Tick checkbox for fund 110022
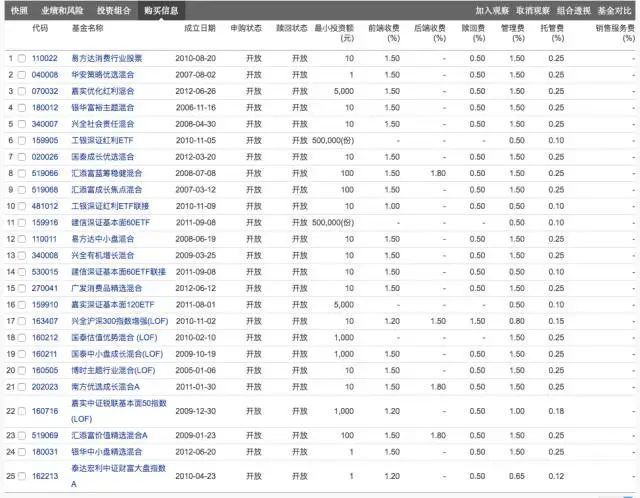Viewport: 640px width, 498px height. tap(22, 58)
